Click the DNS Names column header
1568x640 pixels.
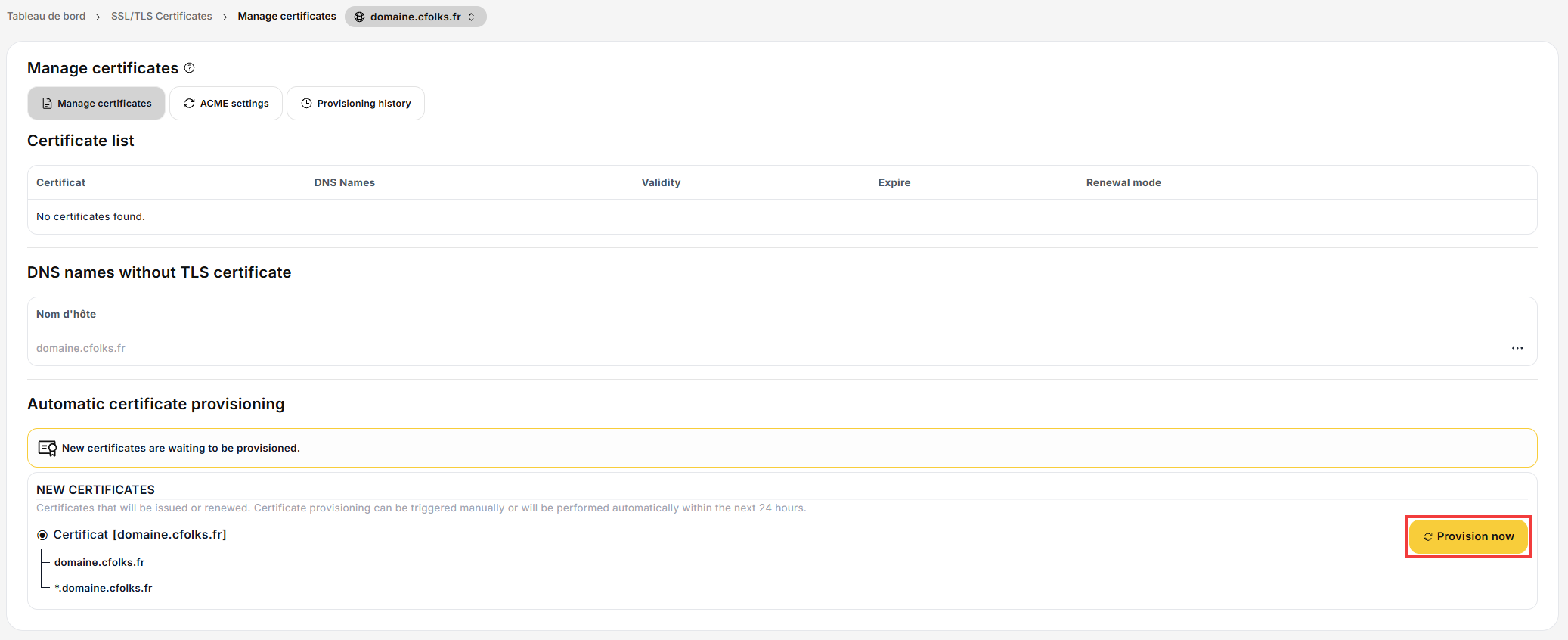[345, 182]
